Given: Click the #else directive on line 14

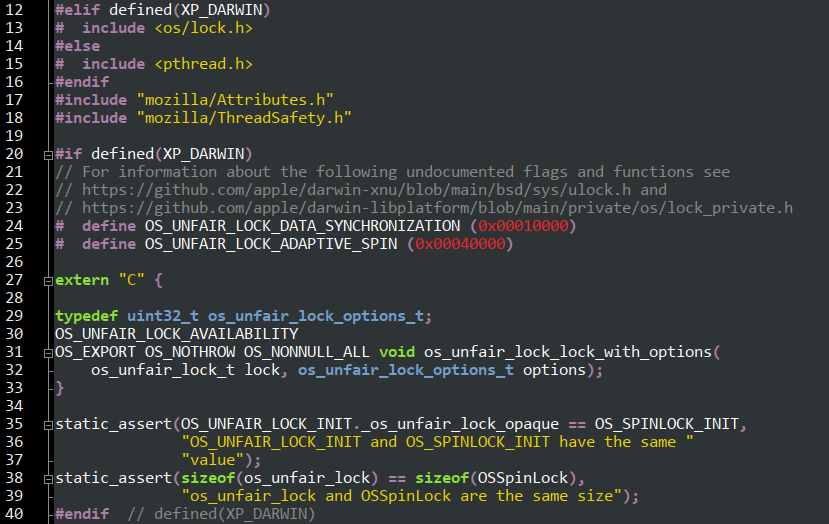Looking at the screenshot, I should pyautogui.click(x=78, y=46).
